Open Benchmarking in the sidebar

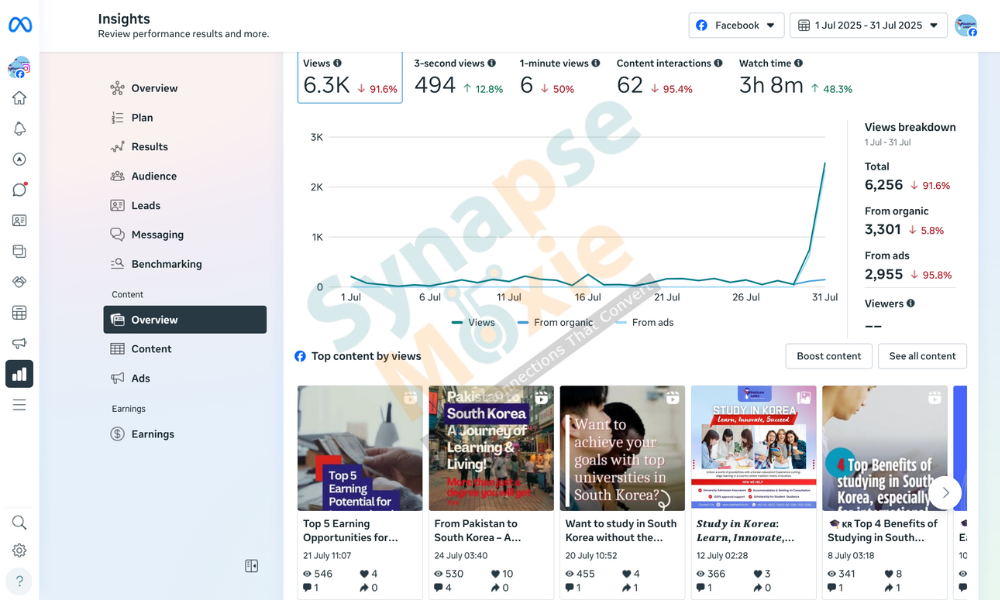[x=166, y=264]
